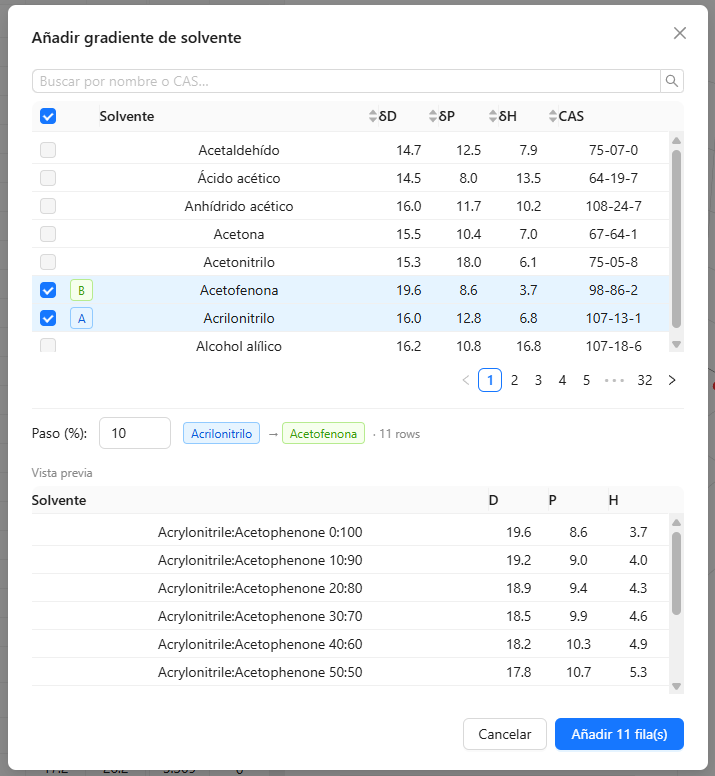Go to page 2
The image size is (715, 776).
514,380
